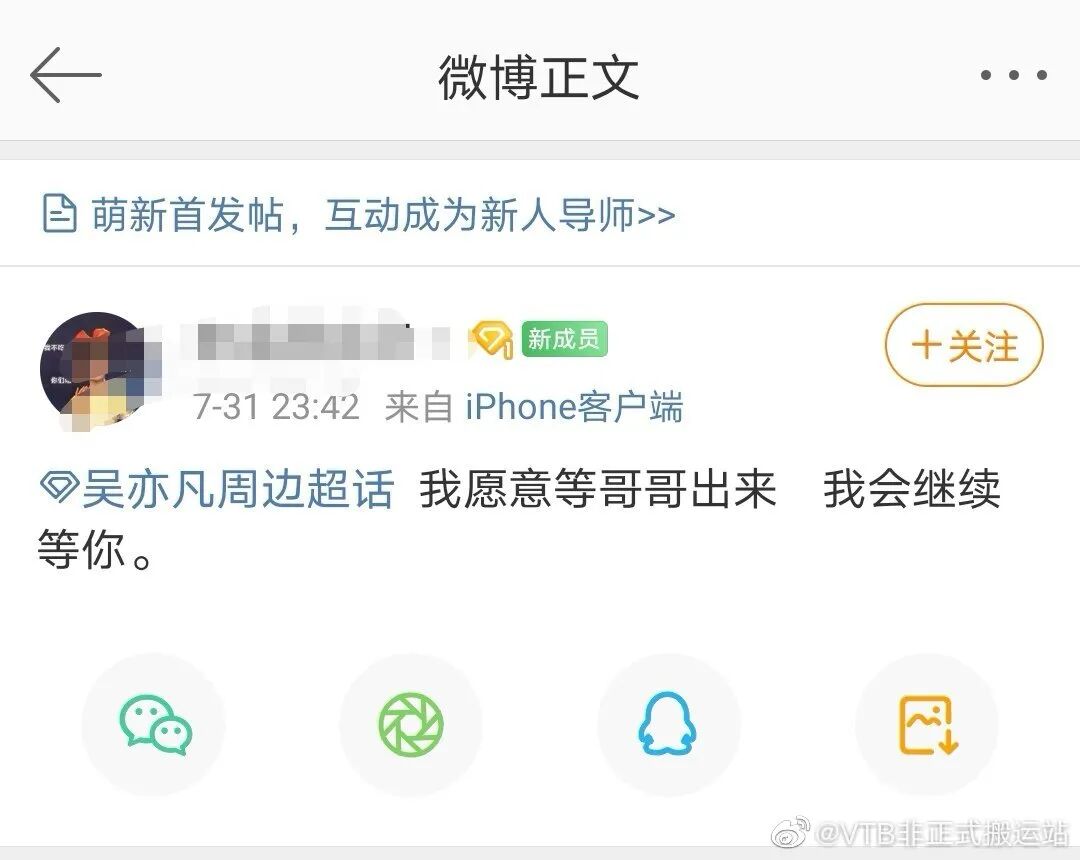The height and width of the screenshot is (860, 1080).
Task: Share to WeChat via the chat bubble icon
Action: pos(156,725)
